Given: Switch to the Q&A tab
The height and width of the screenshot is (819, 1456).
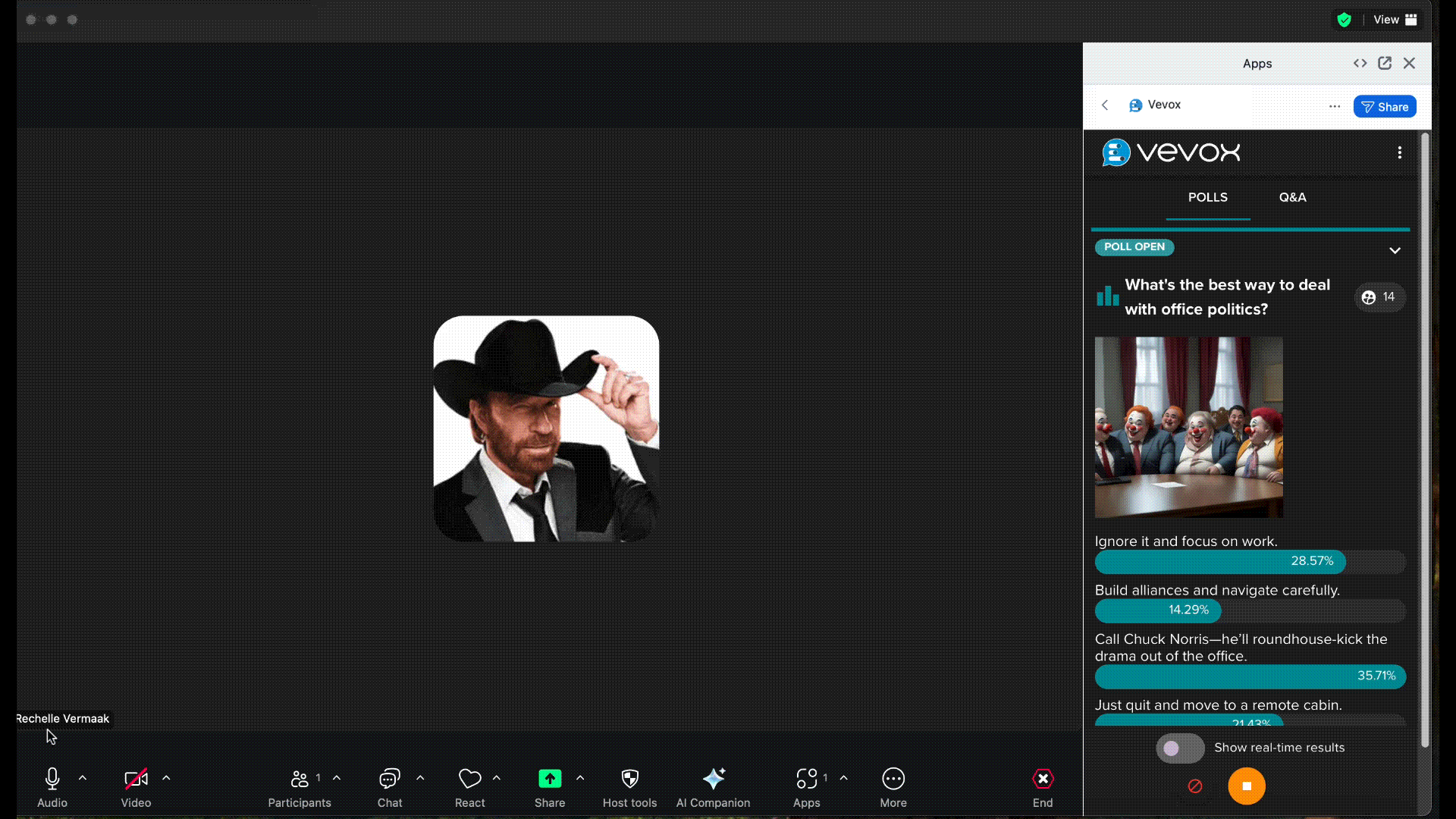Looking at the screenshot, I should click(x=1292, y=197).
